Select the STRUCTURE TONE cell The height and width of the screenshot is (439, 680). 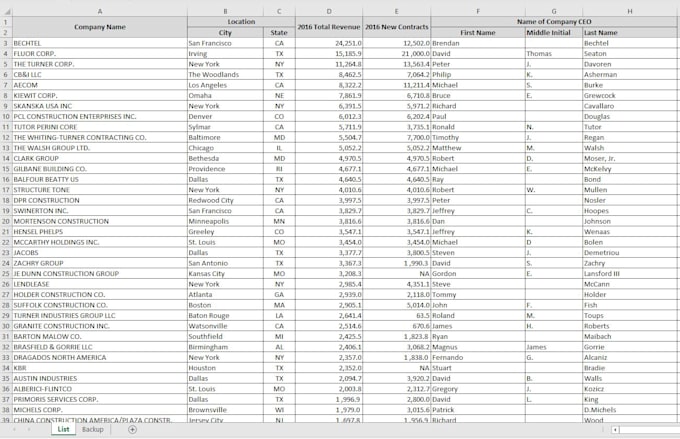tap(100, 190)
